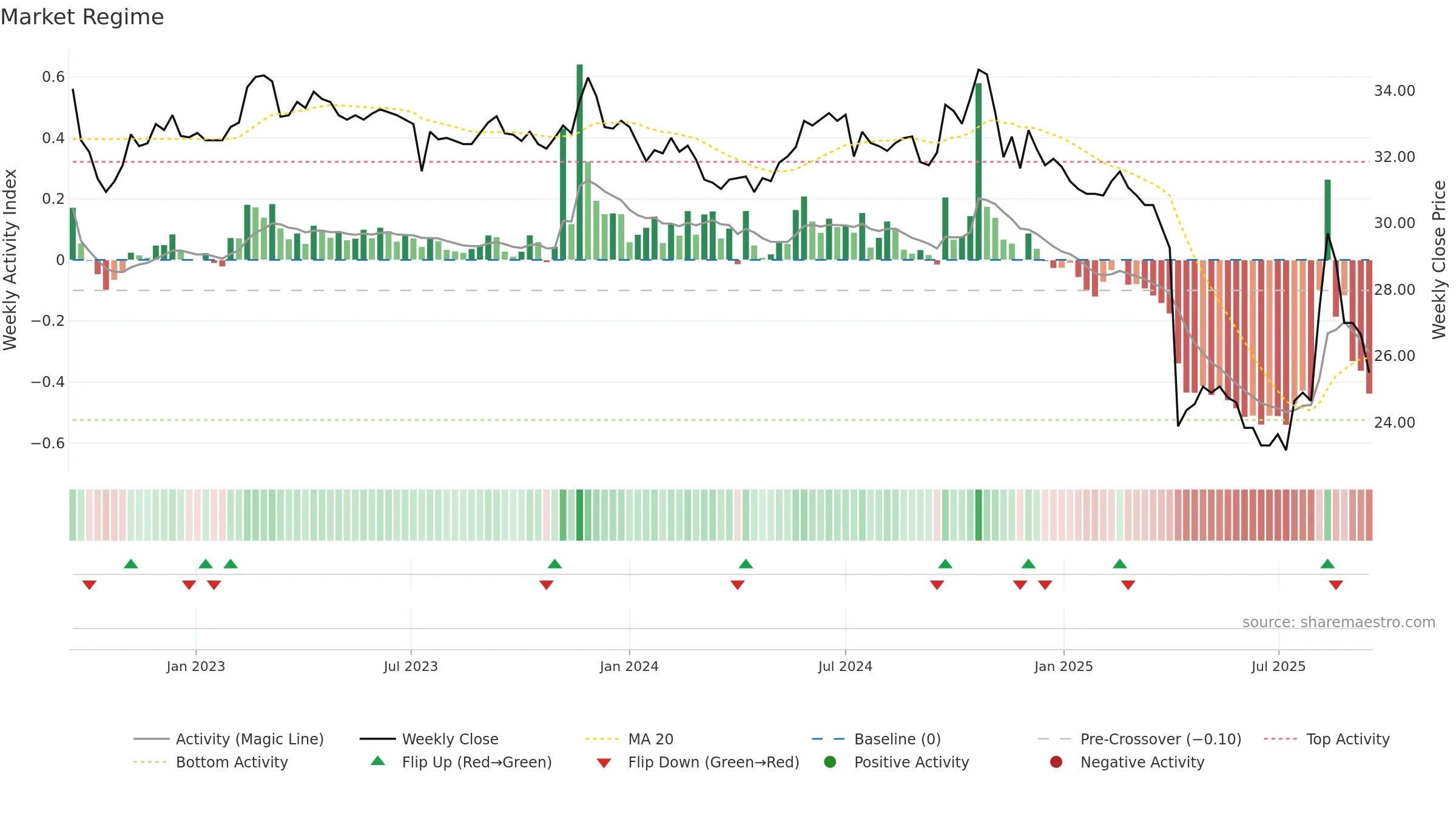Select the last red flip-down marker after Jul 2025

coord(1336,585)
